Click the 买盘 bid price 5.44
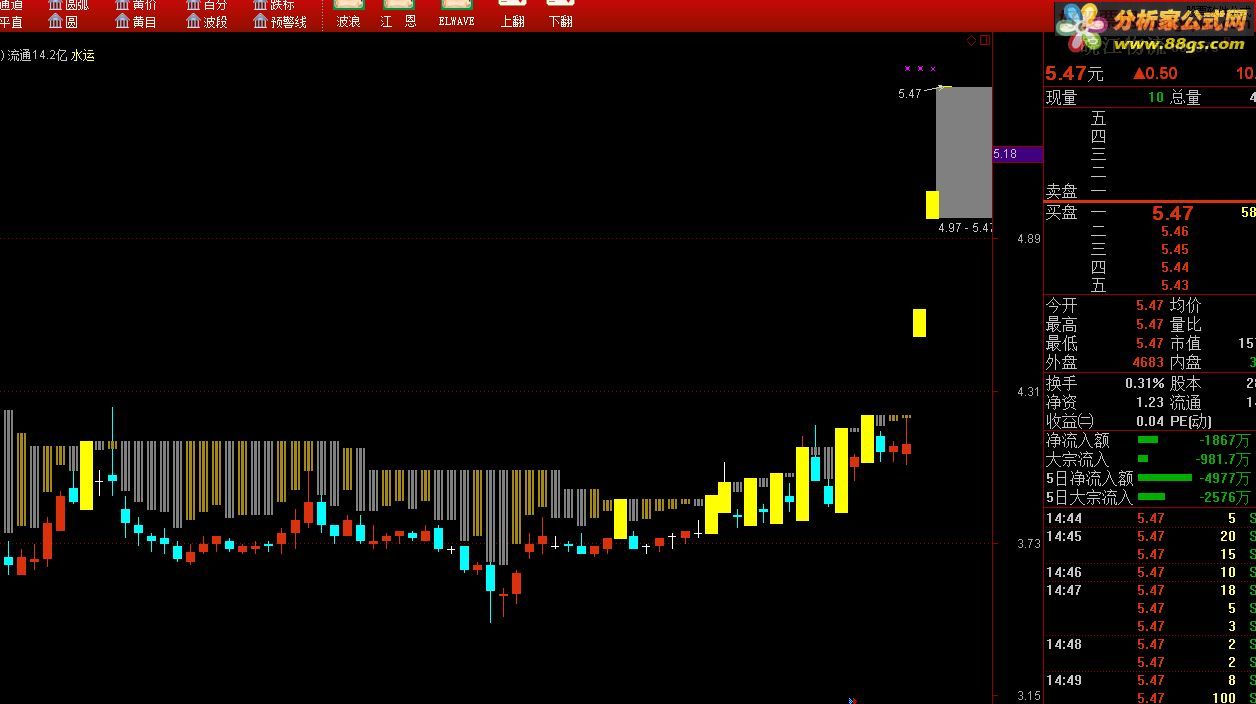 tap(1175, 268)
